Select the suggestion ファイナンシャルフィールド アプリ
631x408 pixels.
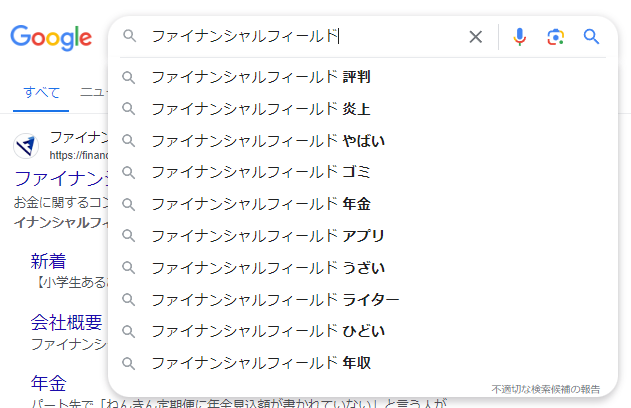363,236
